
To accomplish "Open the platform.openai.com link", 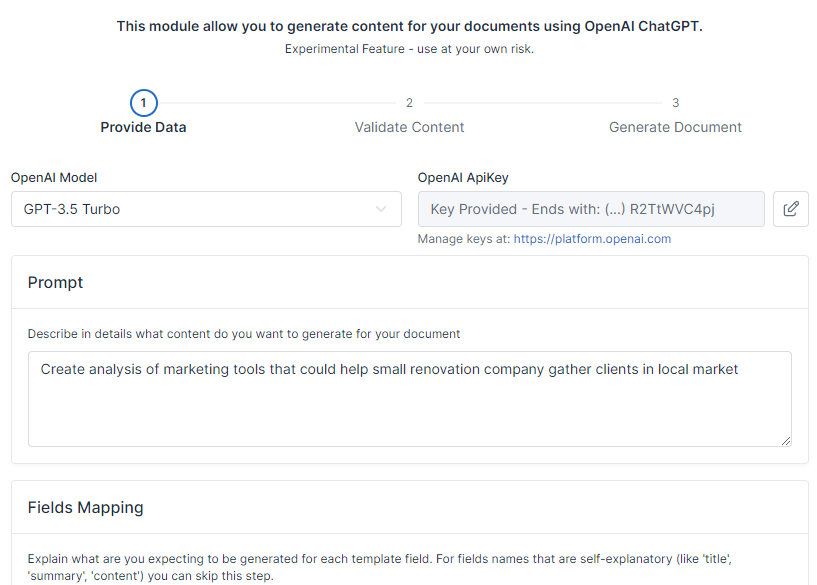I will click(592, 239).
